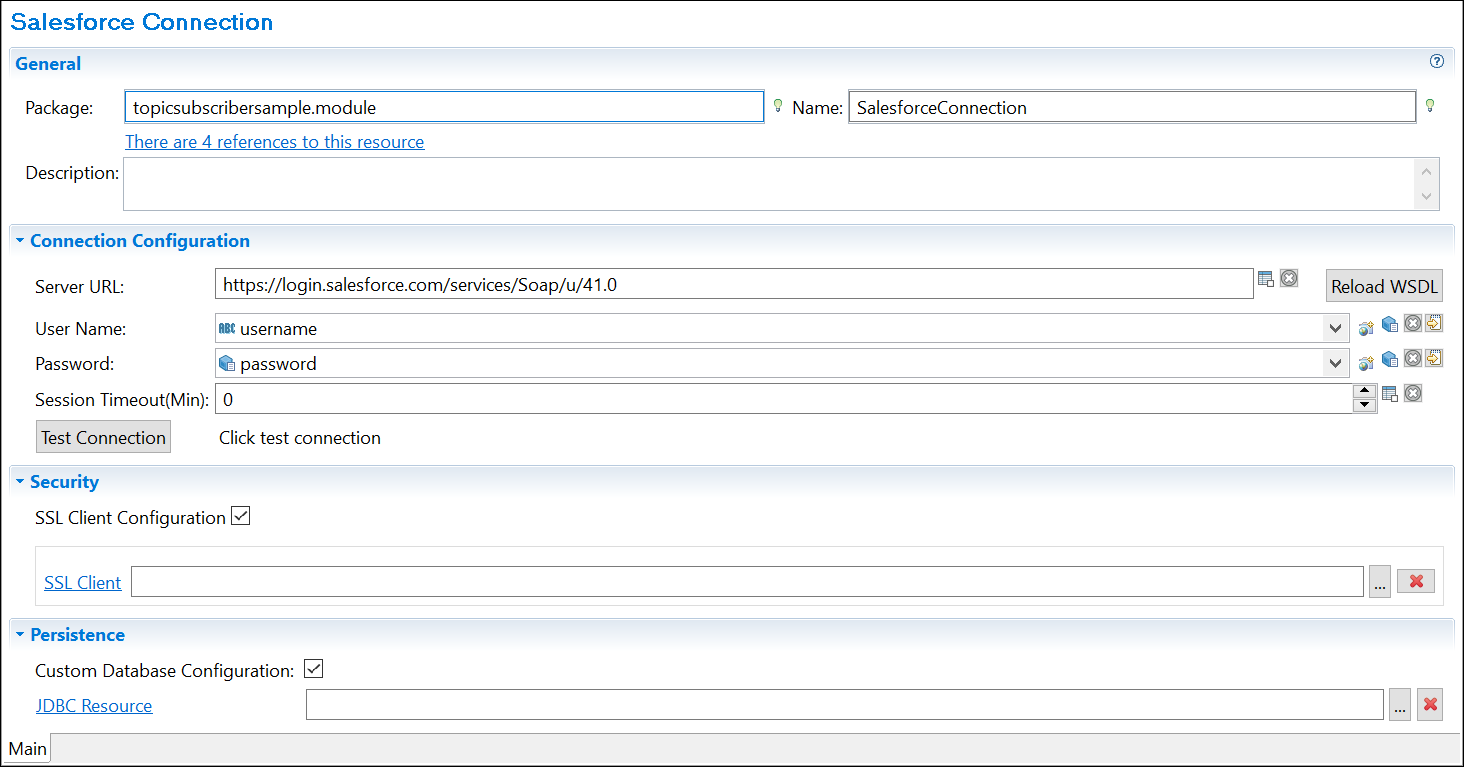Click the lightbulb icon beside the Name field
The height and width of the screenshot is (767, 1464).
coord(1429,105)
